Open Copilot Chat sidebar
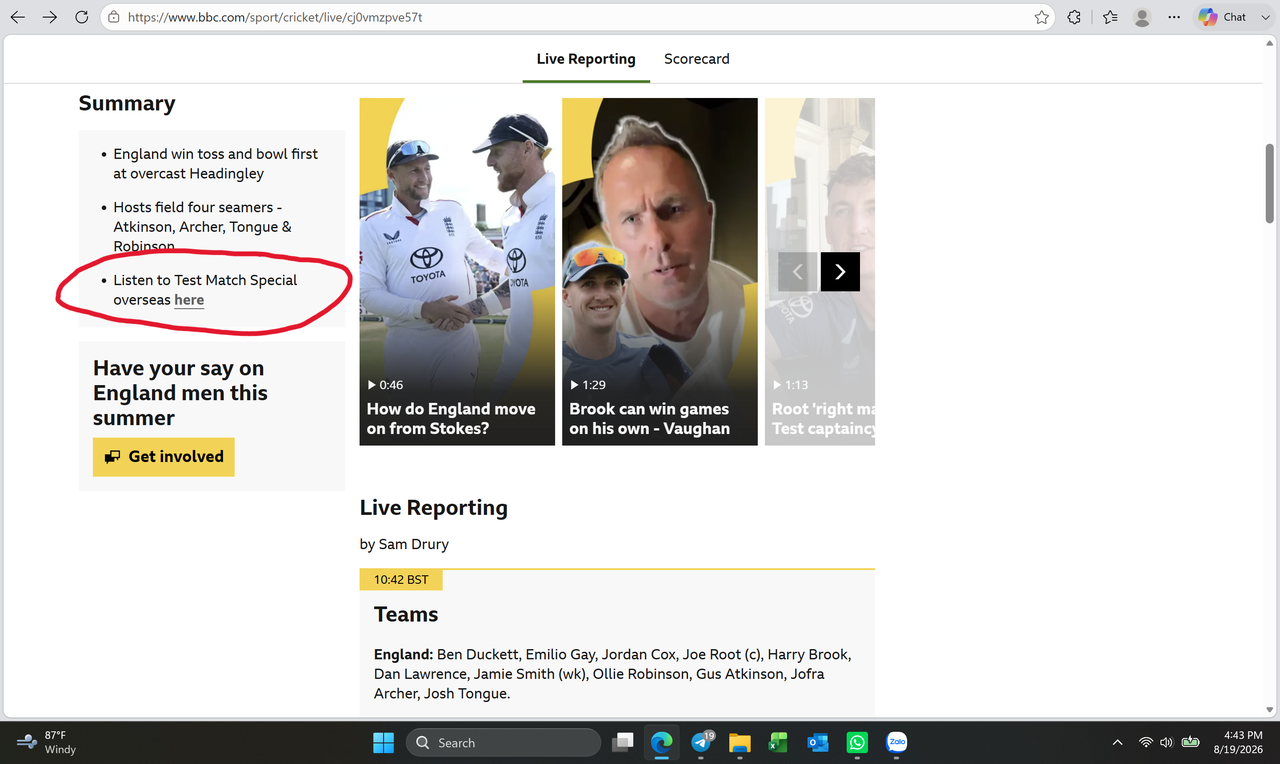 pyautogui.click(x=1222, y=17)
